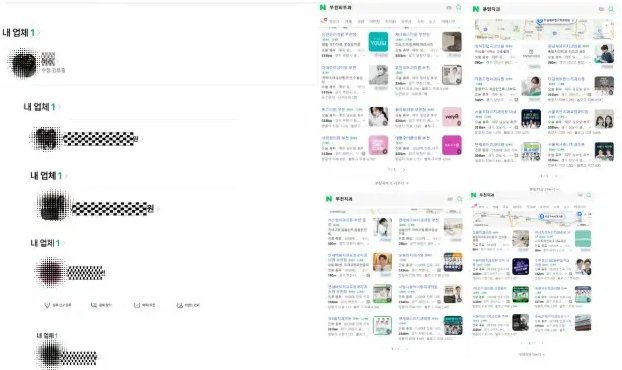This screenshot has height=370, width=622.
Task: Select the first red-dotted tab in top-left panel
Action: pos(323,21)
